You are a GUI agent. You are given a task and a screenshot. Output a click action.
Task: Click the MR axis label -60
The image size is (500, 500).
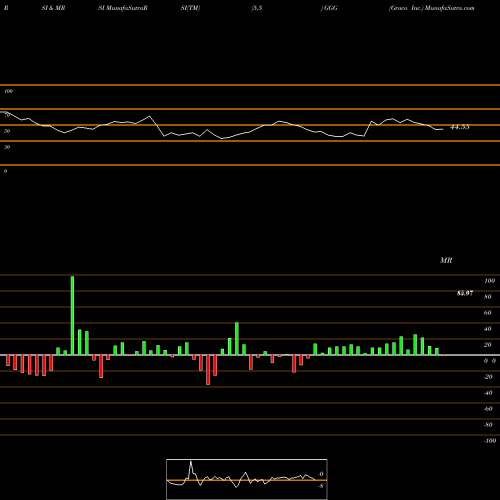(488, 409)
